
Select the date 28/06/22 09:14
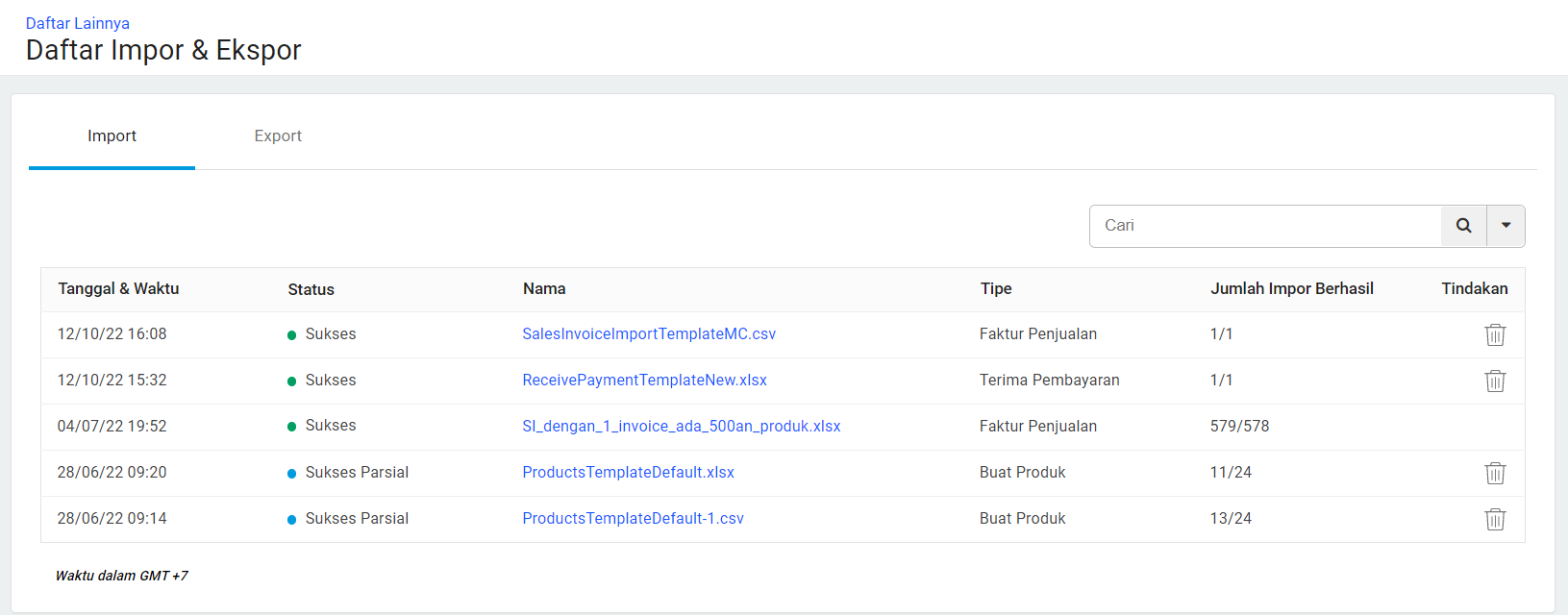tap(112, 519)
